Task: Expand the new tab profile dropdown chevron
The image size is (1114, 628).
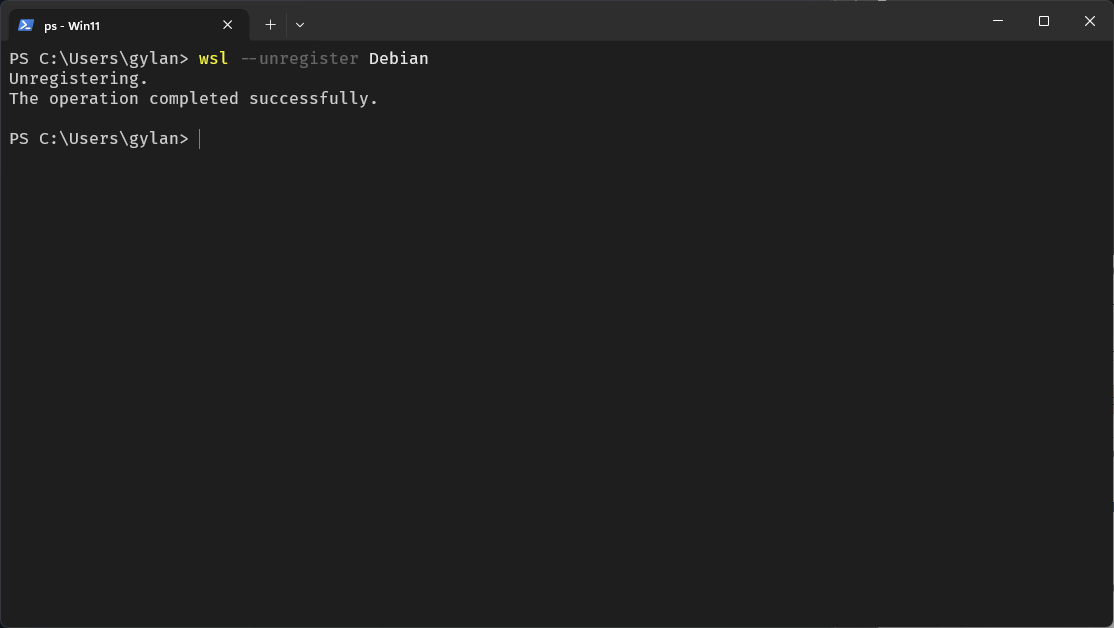Action: pos(300,25)
